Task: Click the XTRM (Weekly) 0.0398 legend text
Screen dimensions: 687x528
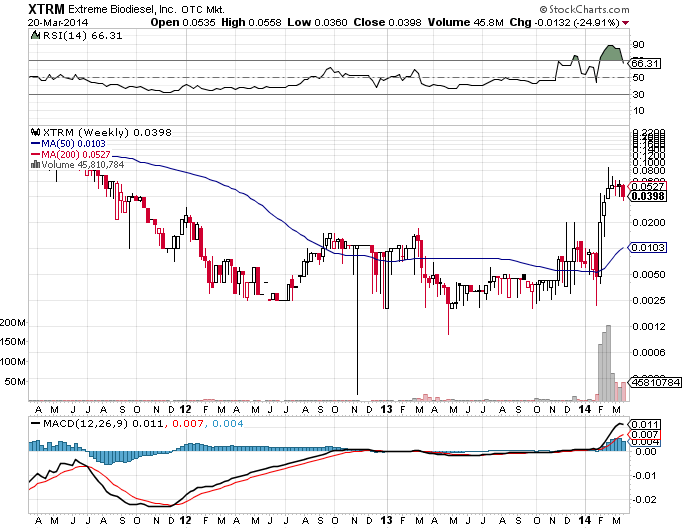Action: coord(107,132)
